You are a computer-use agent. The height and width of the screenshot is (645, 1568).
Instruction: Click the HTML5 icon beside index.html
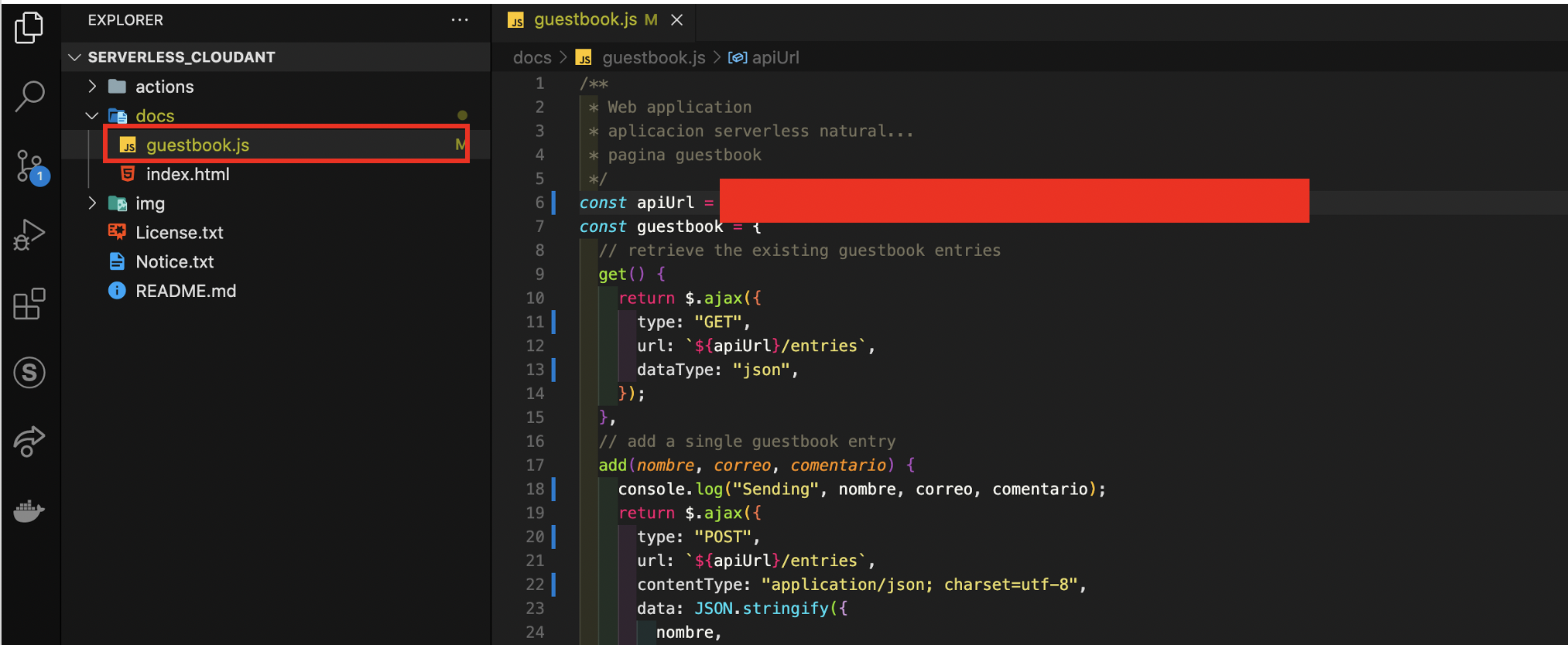click(x=128, y=174)
